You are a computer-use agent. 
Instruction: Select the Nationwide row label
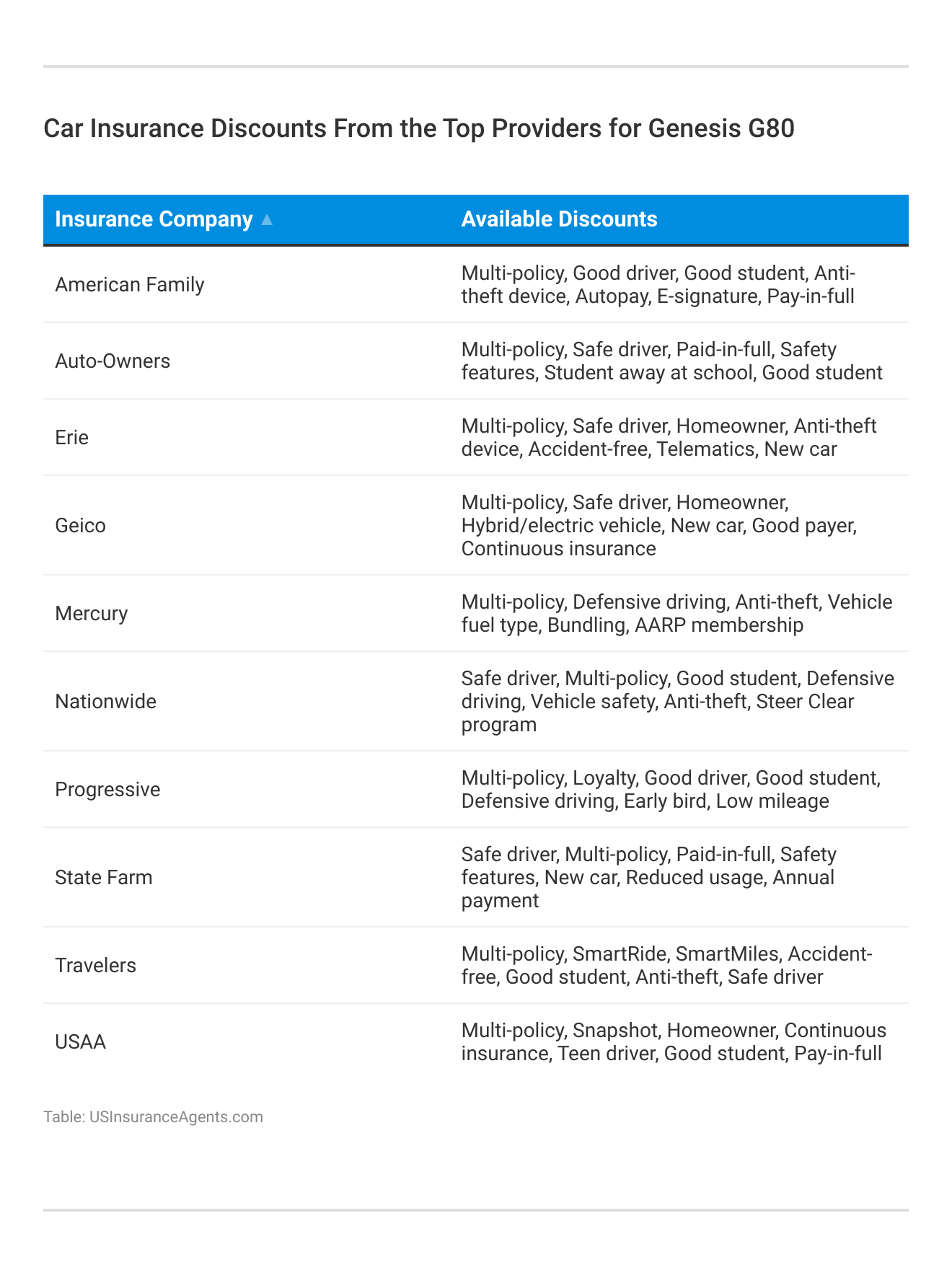105,702
